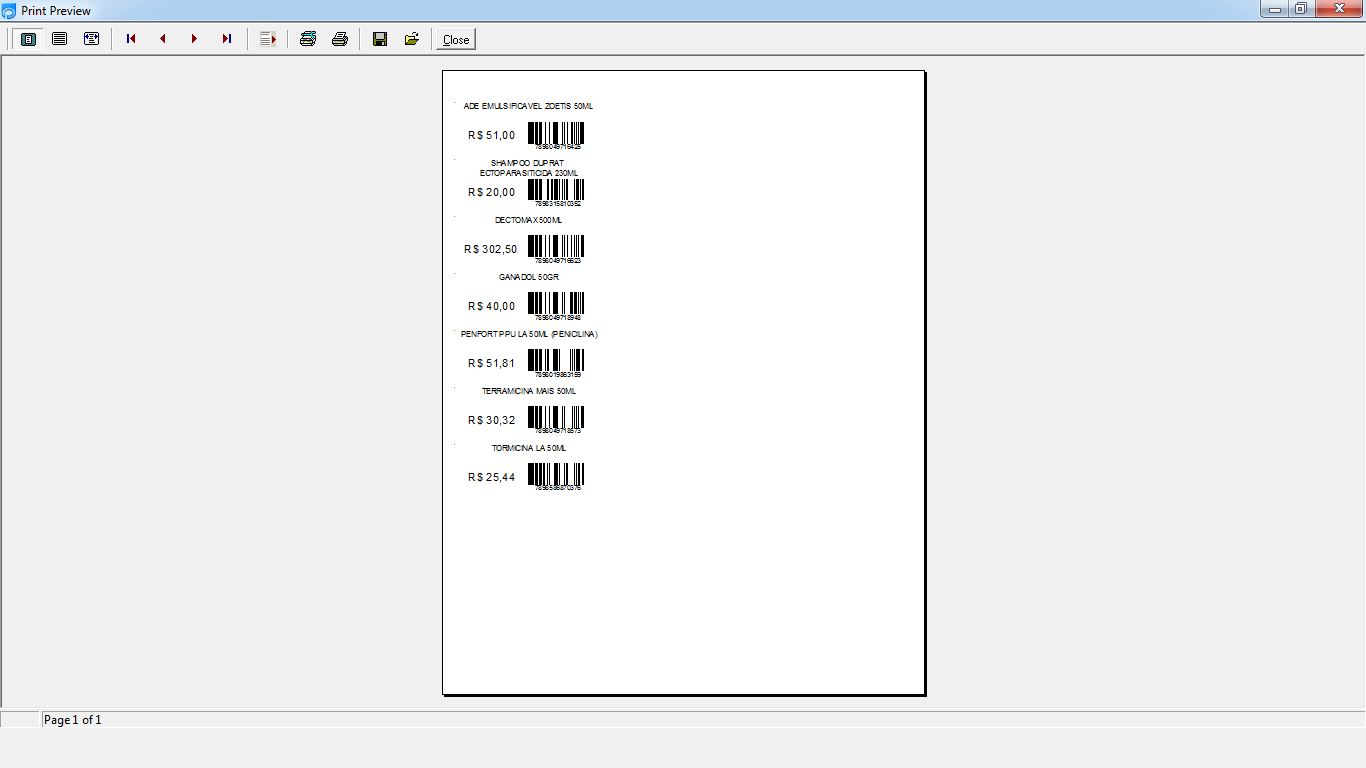Click the Print Preview window title
The width and height of the screenshot is (1366, 768).
pos(56,11)
